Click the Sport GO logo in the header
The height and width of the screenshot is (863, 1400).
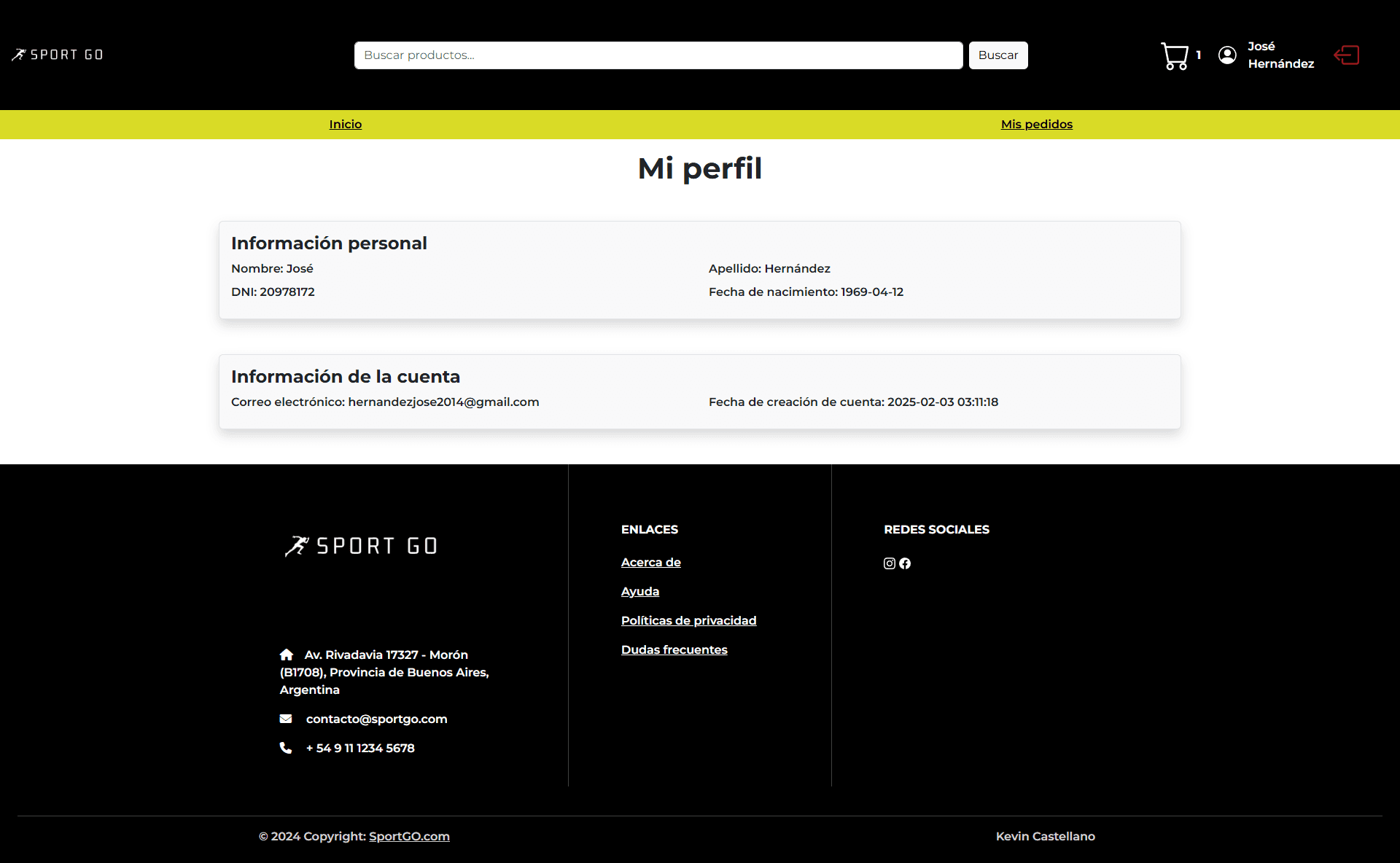pos(57,54)
